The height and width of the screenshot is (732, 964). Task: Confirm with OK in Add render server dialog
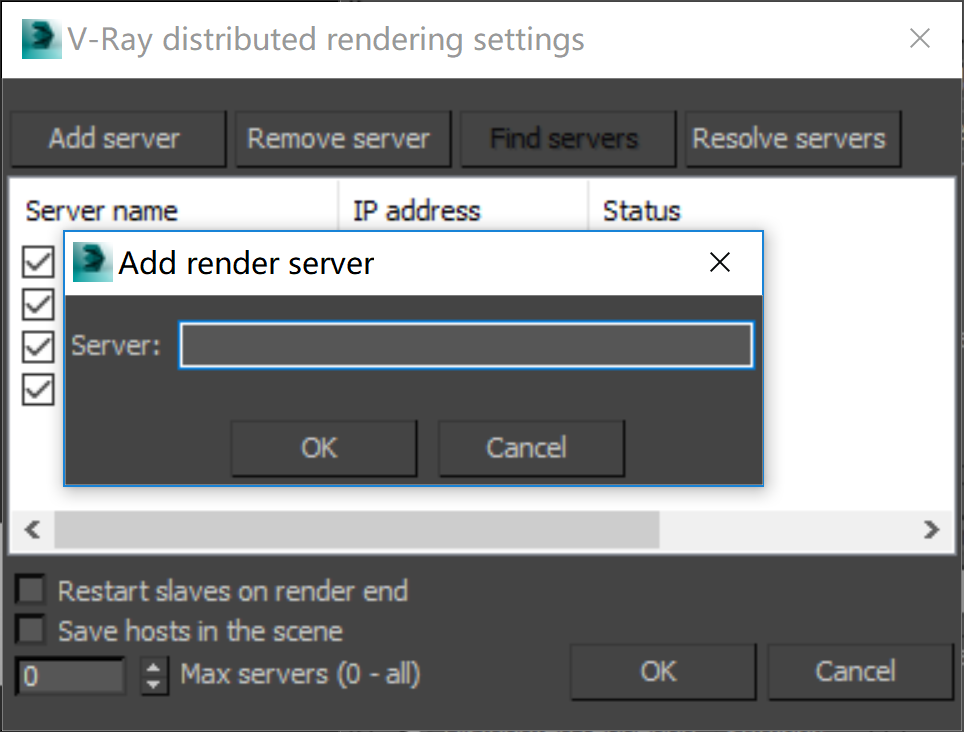coord(323,448)
